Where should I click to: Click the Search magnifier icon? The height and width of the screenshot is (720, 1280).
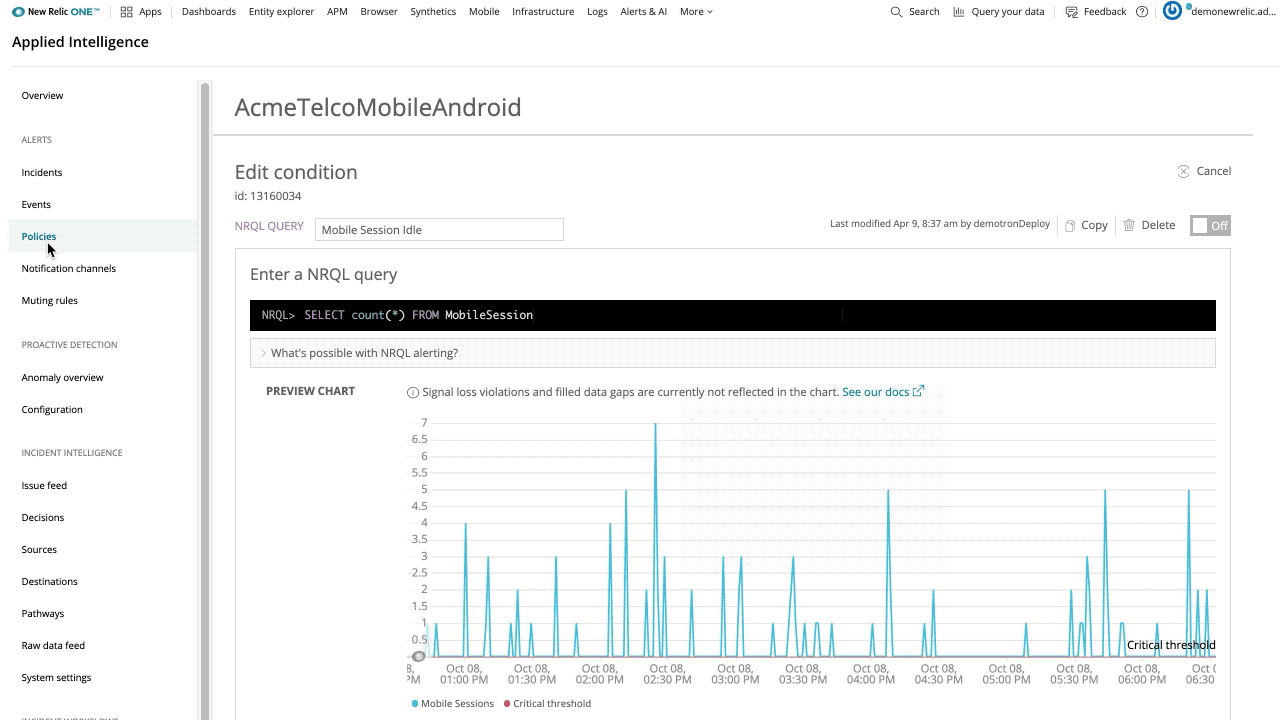tap(896, 12)
